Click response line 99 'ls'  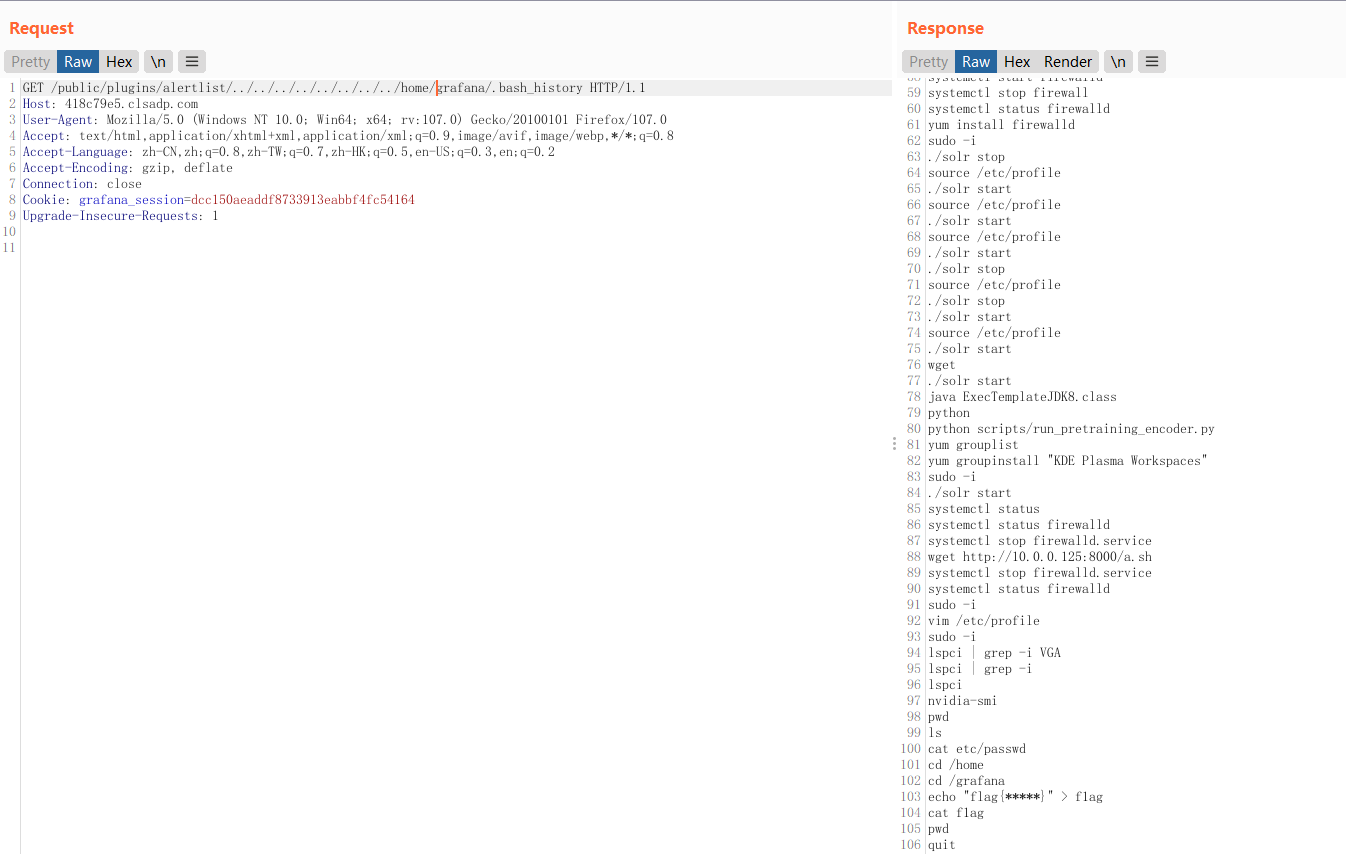[935, 733]
